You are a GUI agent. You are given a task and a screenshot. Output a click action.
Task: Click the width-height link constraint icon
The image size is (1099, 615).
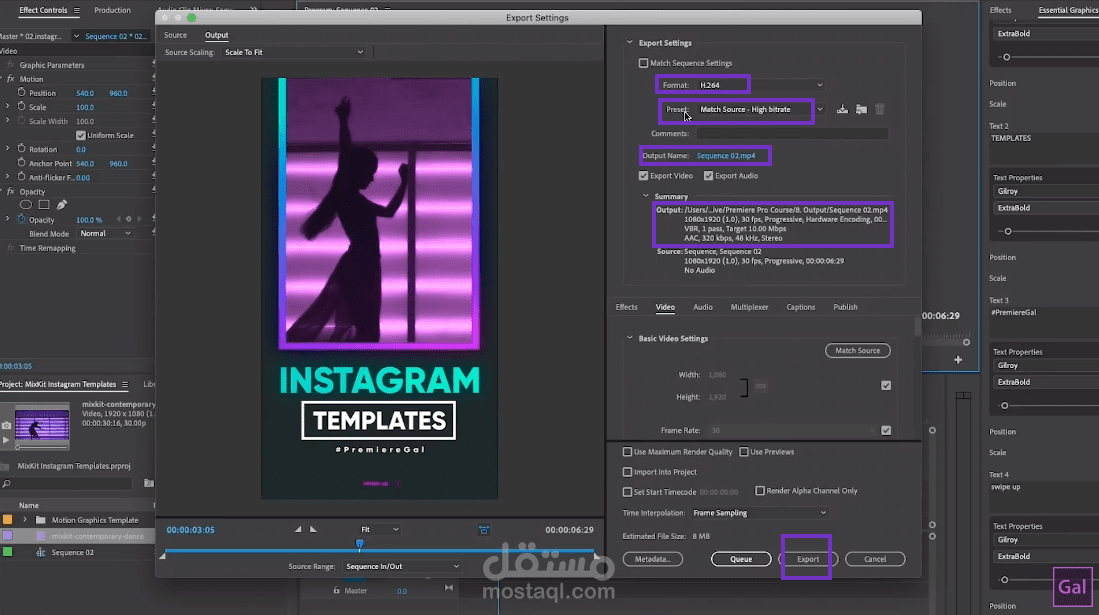point(760,386)
